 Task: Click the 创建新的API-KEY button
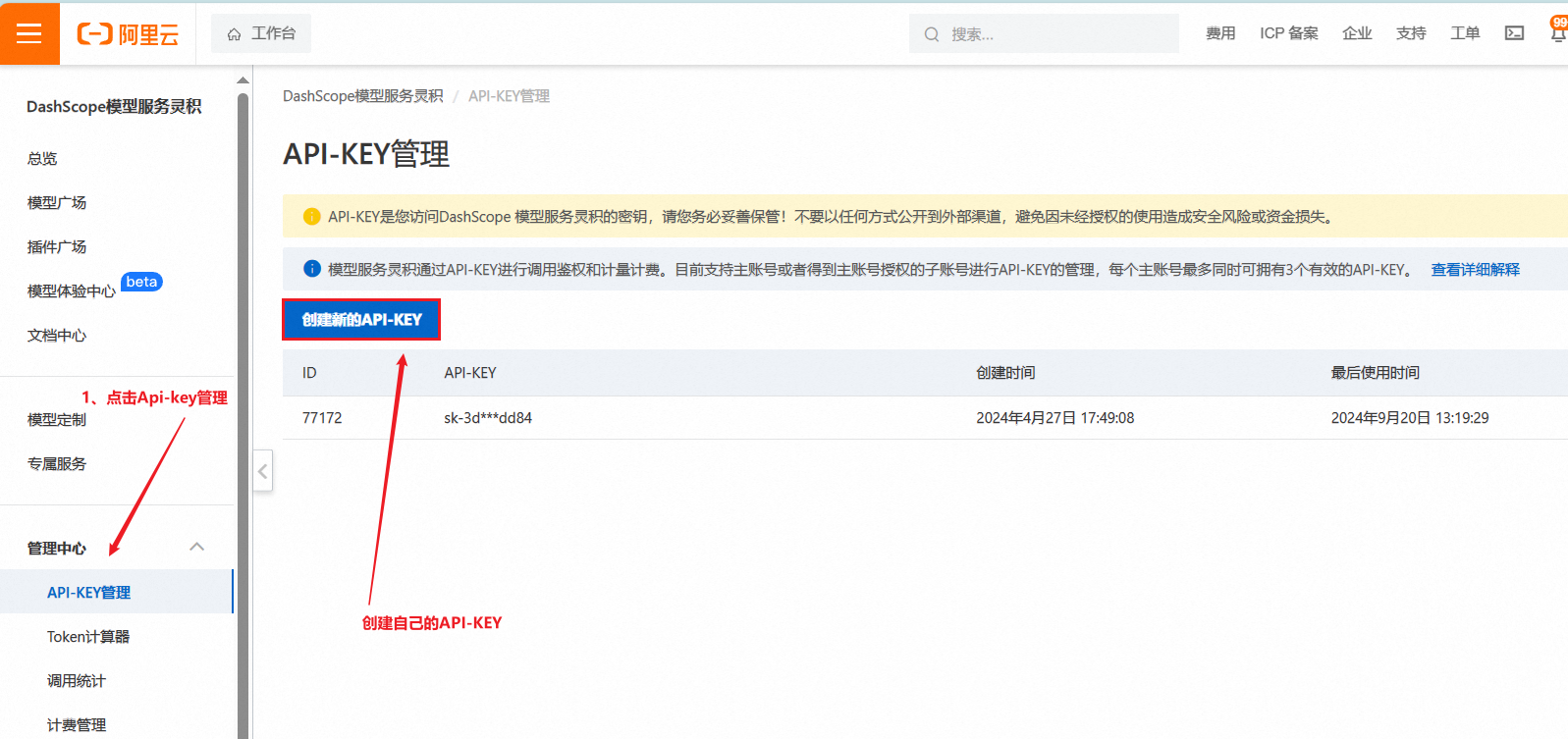pos(361,320)
